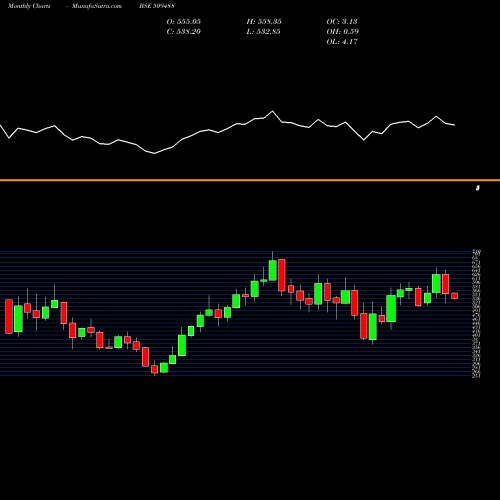Select the low value 'L: 532.85'
The image size is (500, 500).
pos(263,31)
